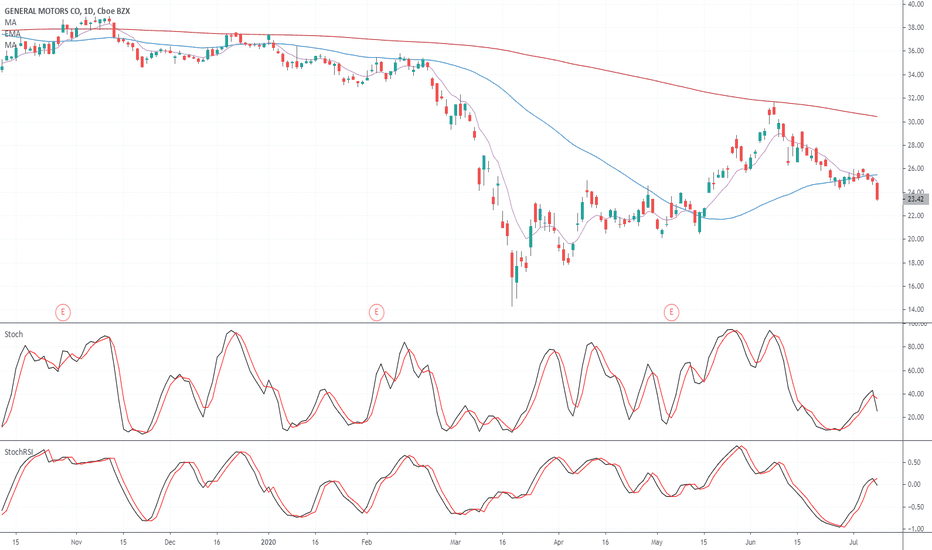Click the 22.00 price axis label

pyautogui.click(x=916, y=216)
